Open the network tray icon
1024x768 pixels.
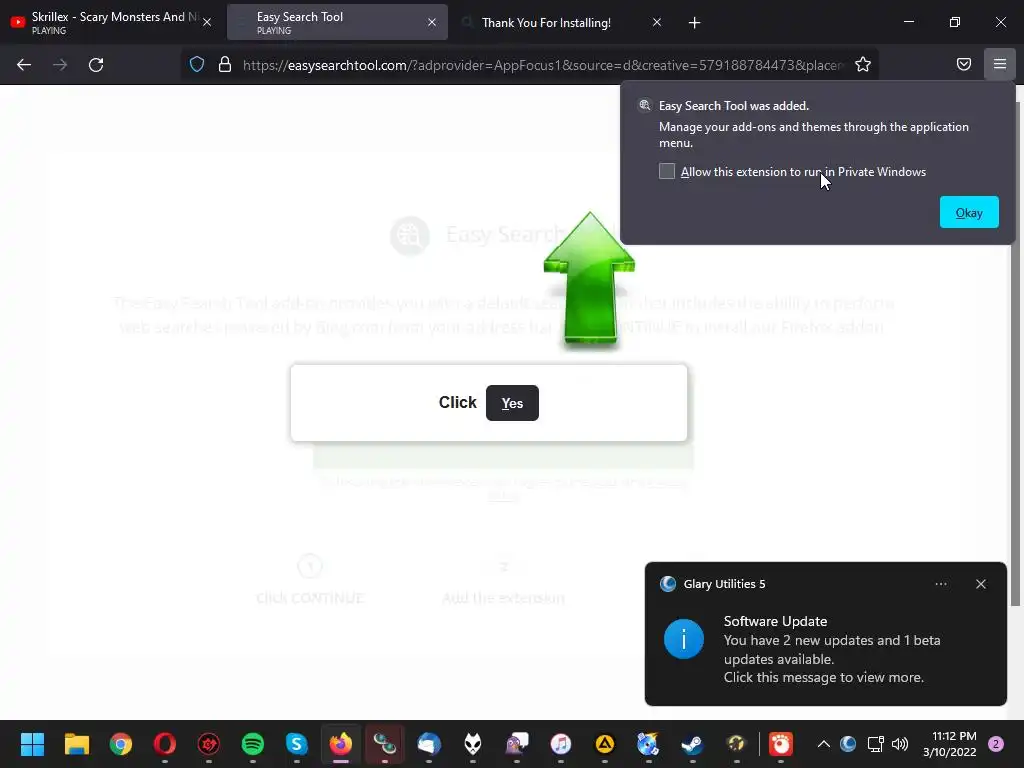[x=875, y=744]
